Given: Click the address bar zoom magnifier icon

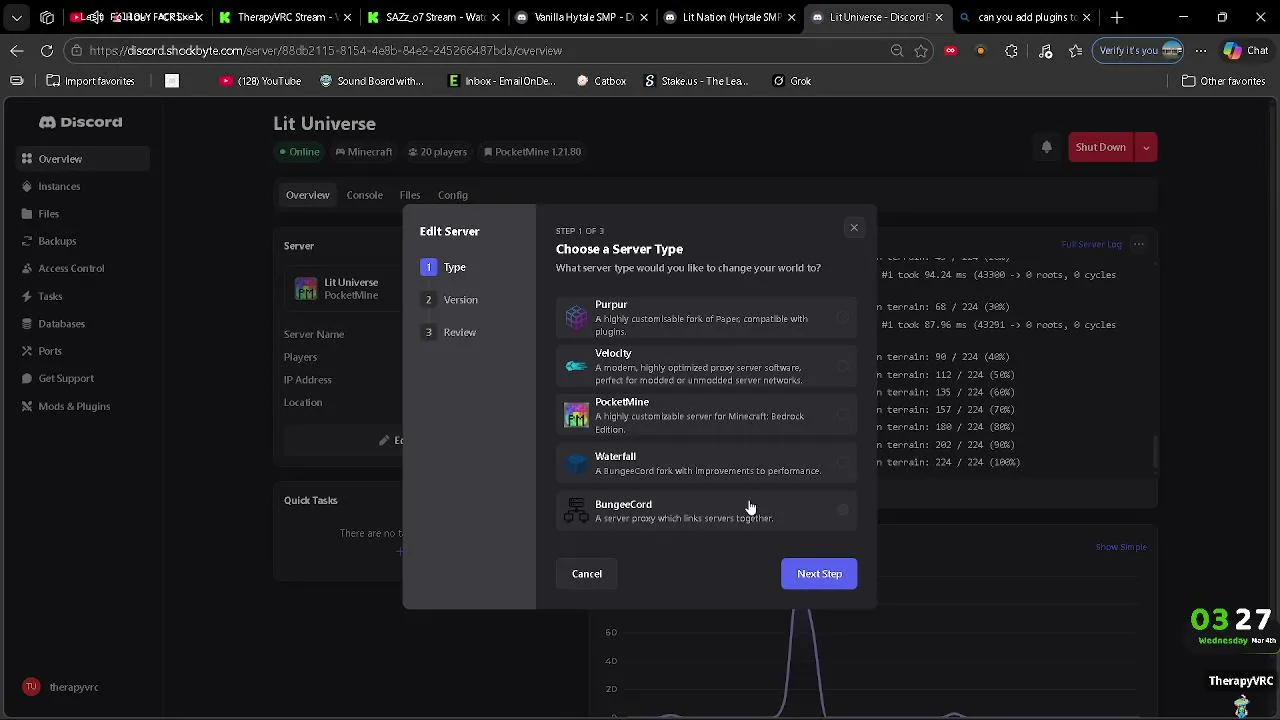Looking at the screenshot, I should [x=897, y=51].
